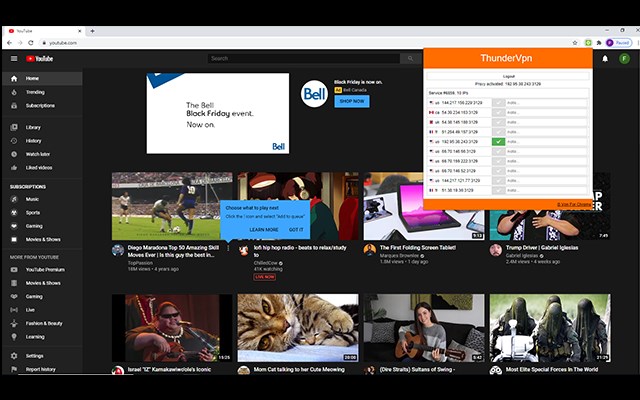Viewport: 640px width, 400px height.
Task: Open Learning in the sidebar
Action: coord(42,337)
